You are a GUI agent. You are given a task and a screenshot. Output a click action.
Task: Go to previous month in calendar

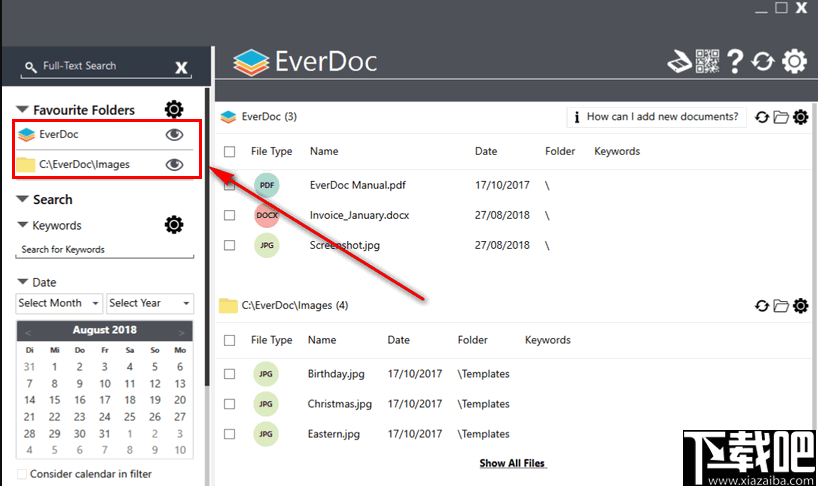point(28,332)
